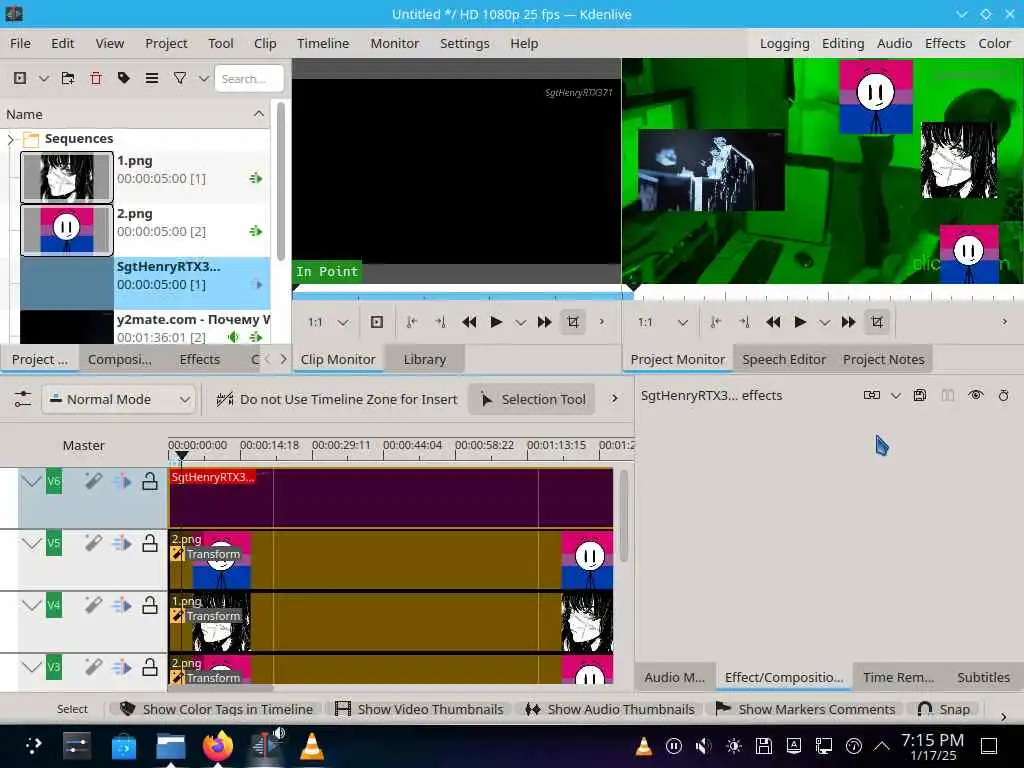1024x768 pixels.
Task: Open Clip Monitor play options dropdown arrow
Action: (520, 323)
